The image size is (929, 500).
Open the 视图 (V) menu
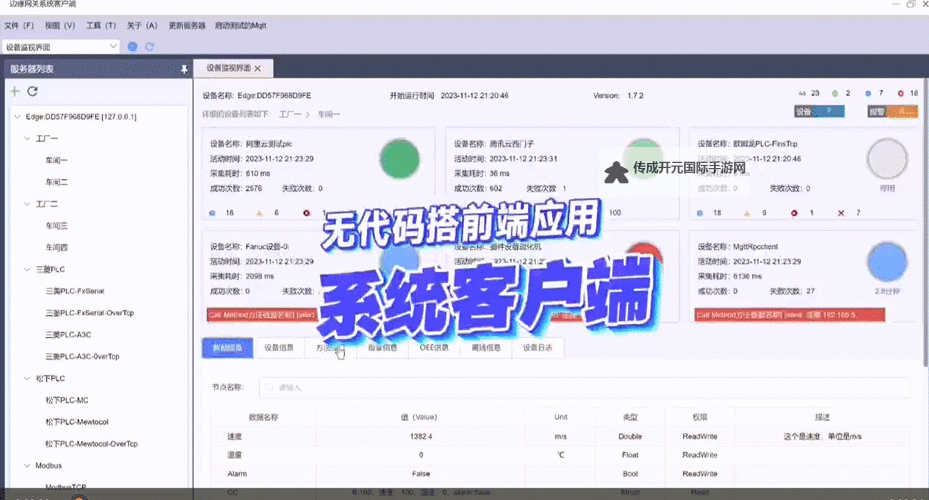point(60,25)
